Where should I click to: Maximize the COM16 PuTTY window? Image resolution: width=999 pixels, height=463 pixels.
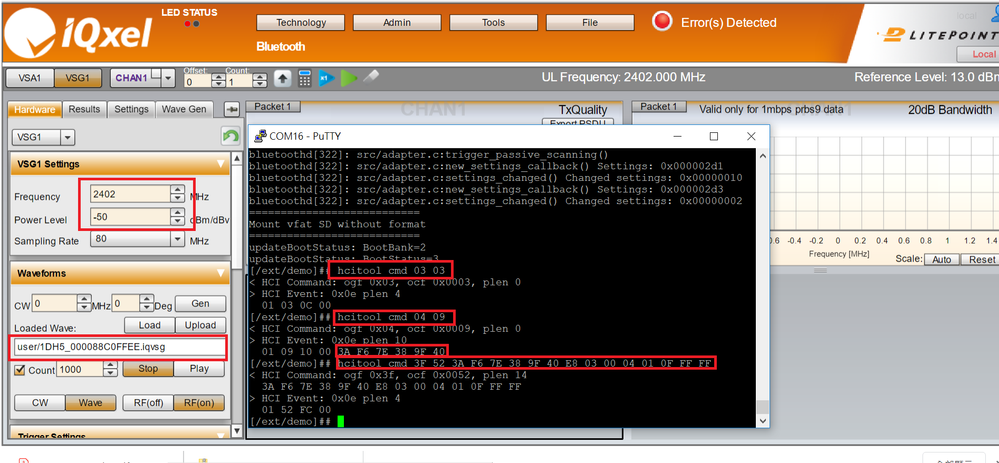tap(714, 136)
